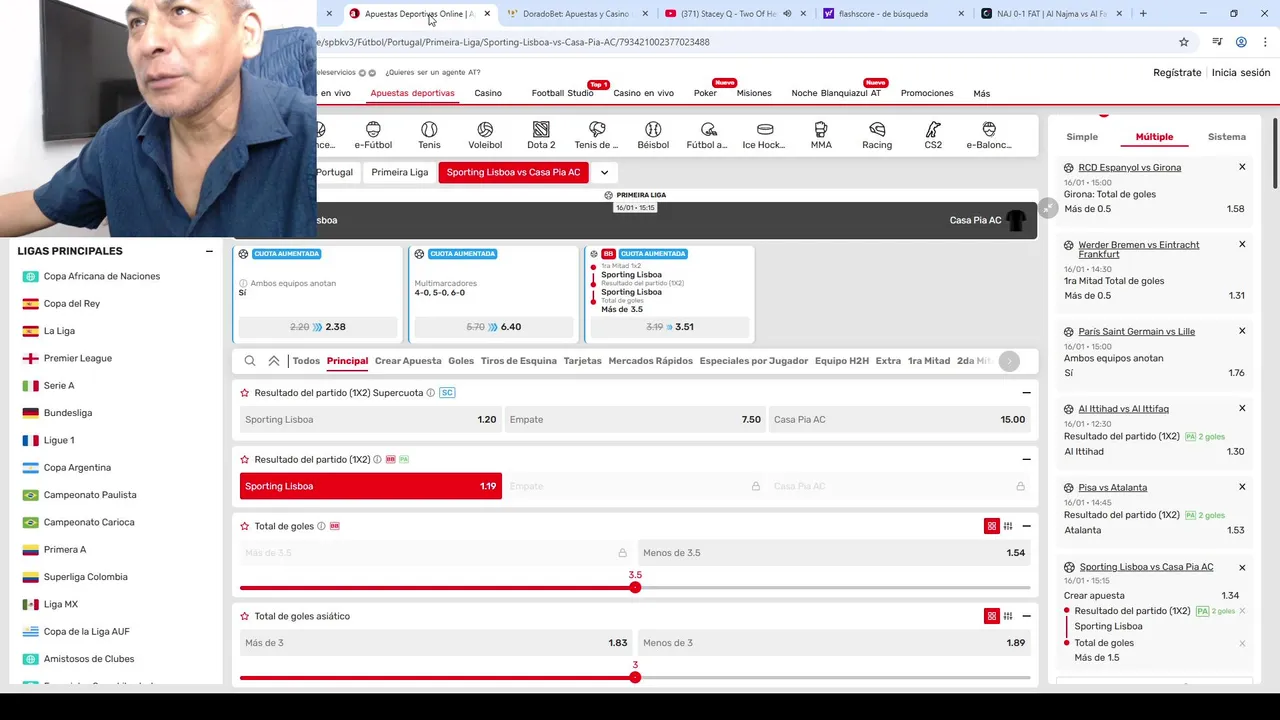Screen dimensions: 1280x720
Task: Switch bet slip to Sistema tab
Action: tap(1227, 137)
